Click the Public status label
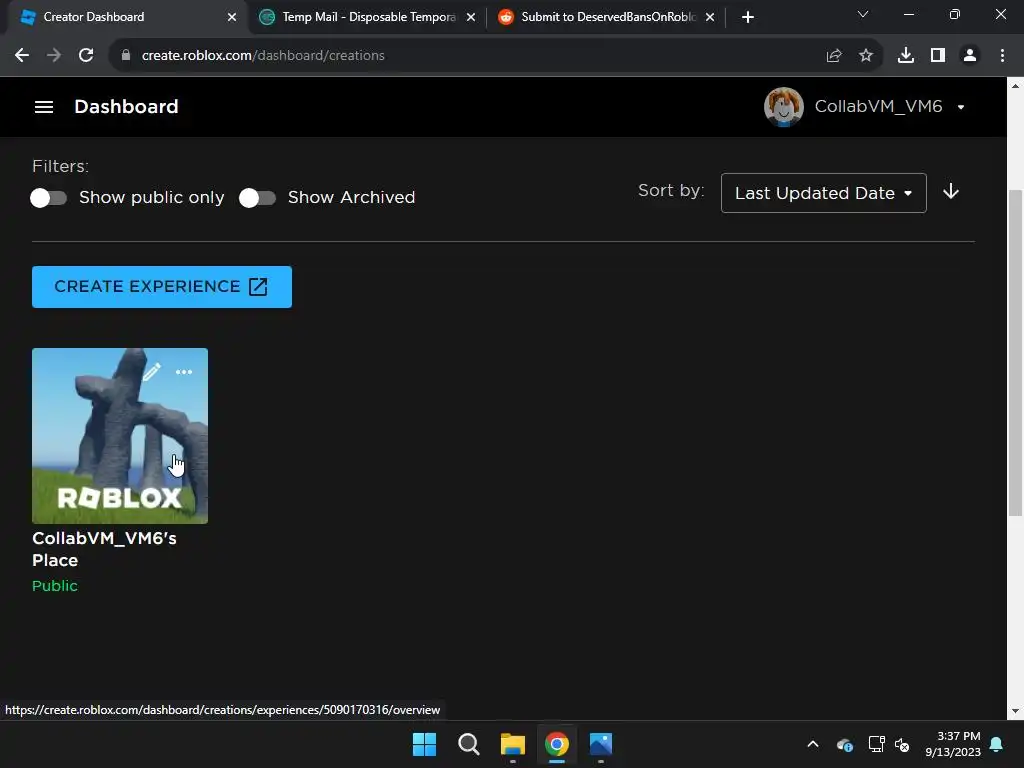Viewport: 1024px width, 768px height. [55, 586]
